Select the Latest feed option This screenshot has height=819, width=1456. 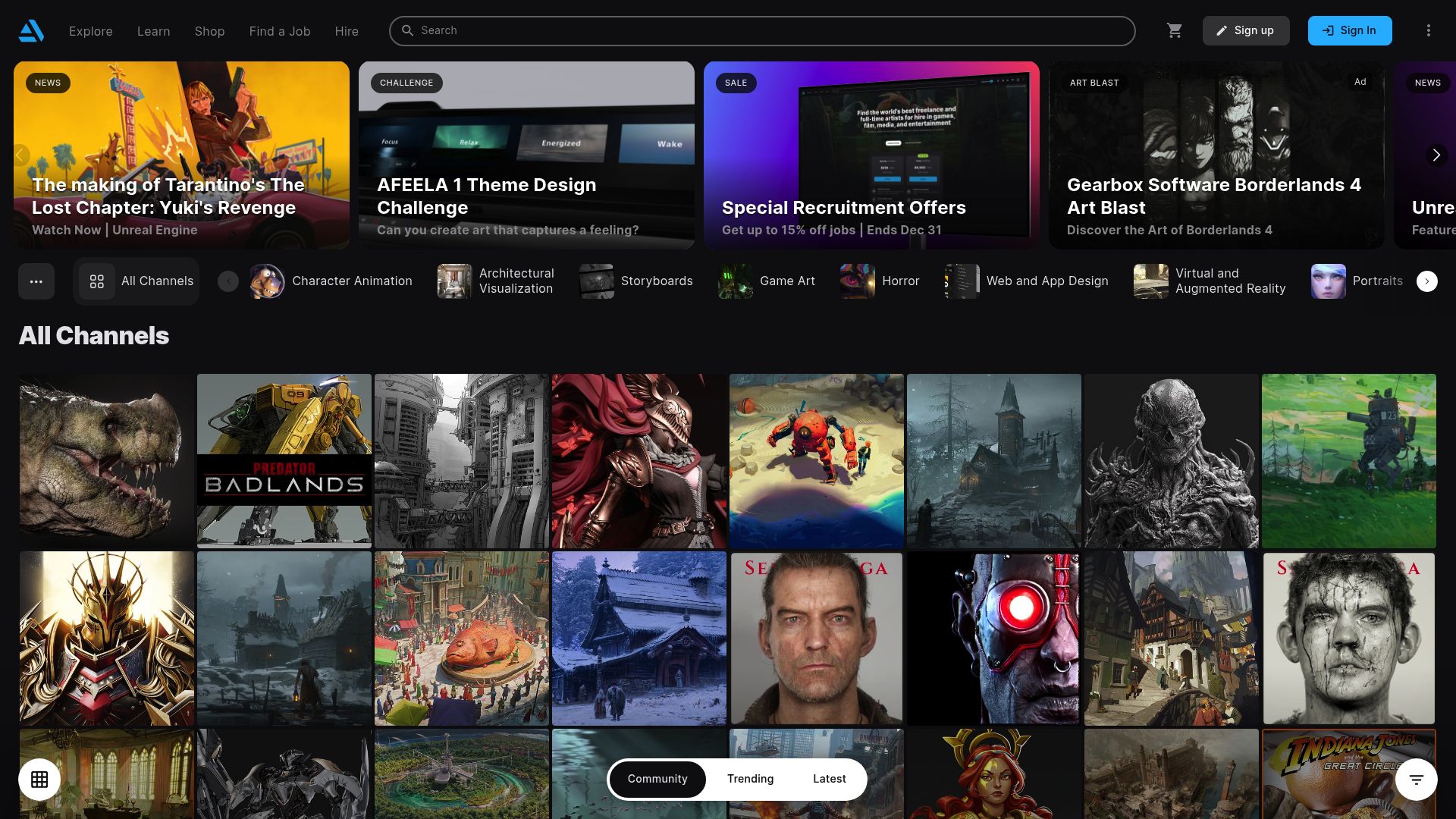click(x=829, y=779)
